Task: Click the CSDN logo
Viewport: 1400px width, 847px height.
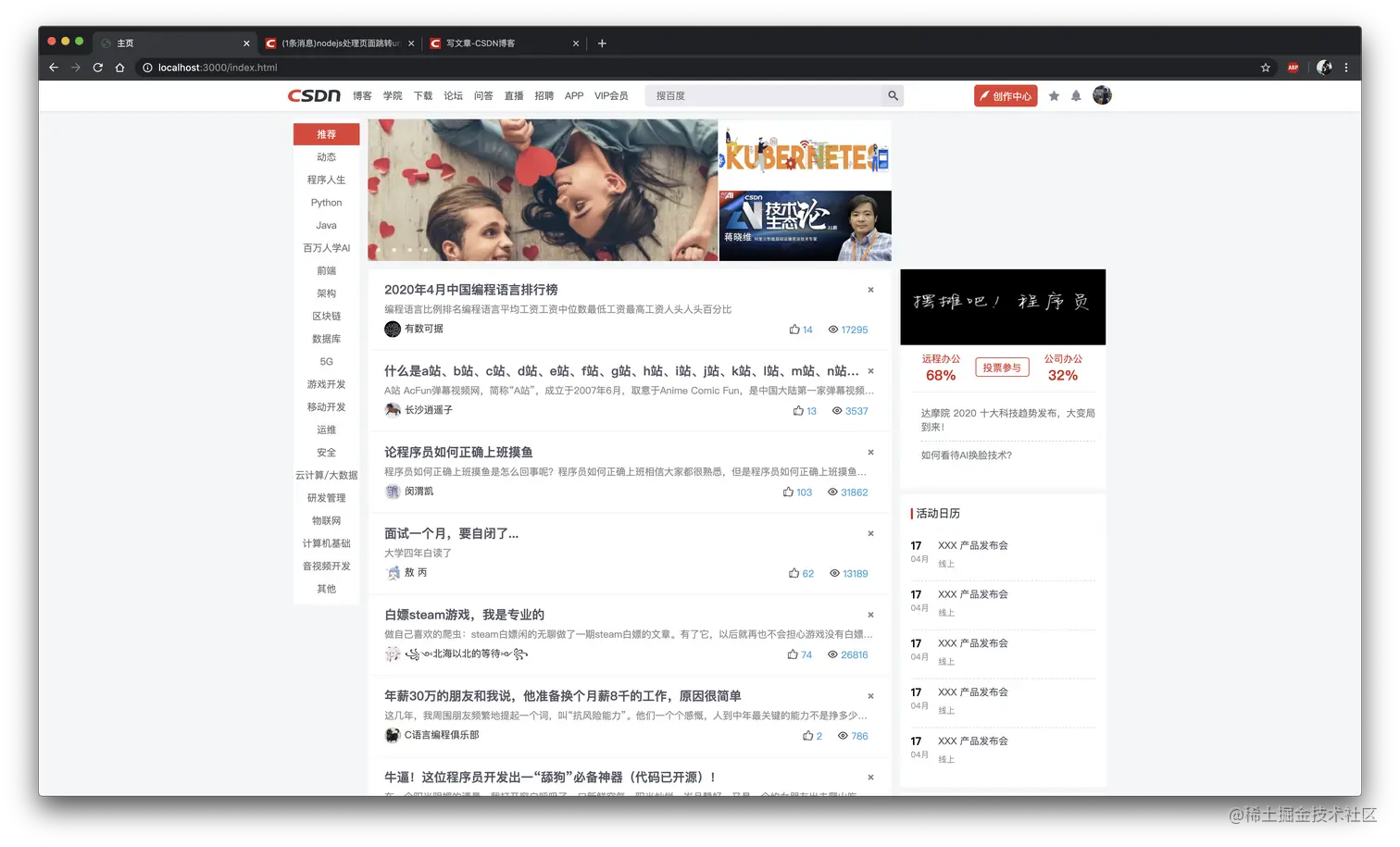Action: (x=314, y=95)
